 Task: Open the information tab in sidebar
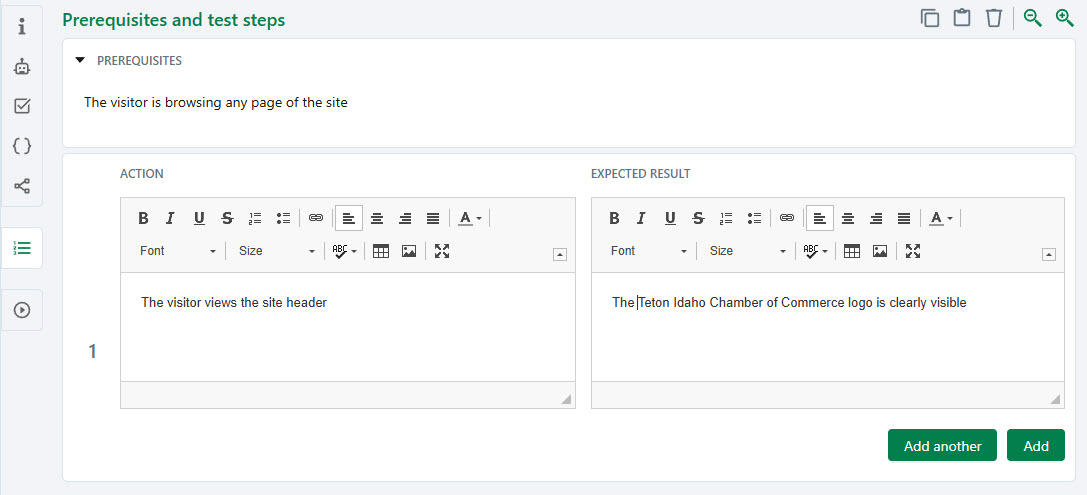coord(22,27)
